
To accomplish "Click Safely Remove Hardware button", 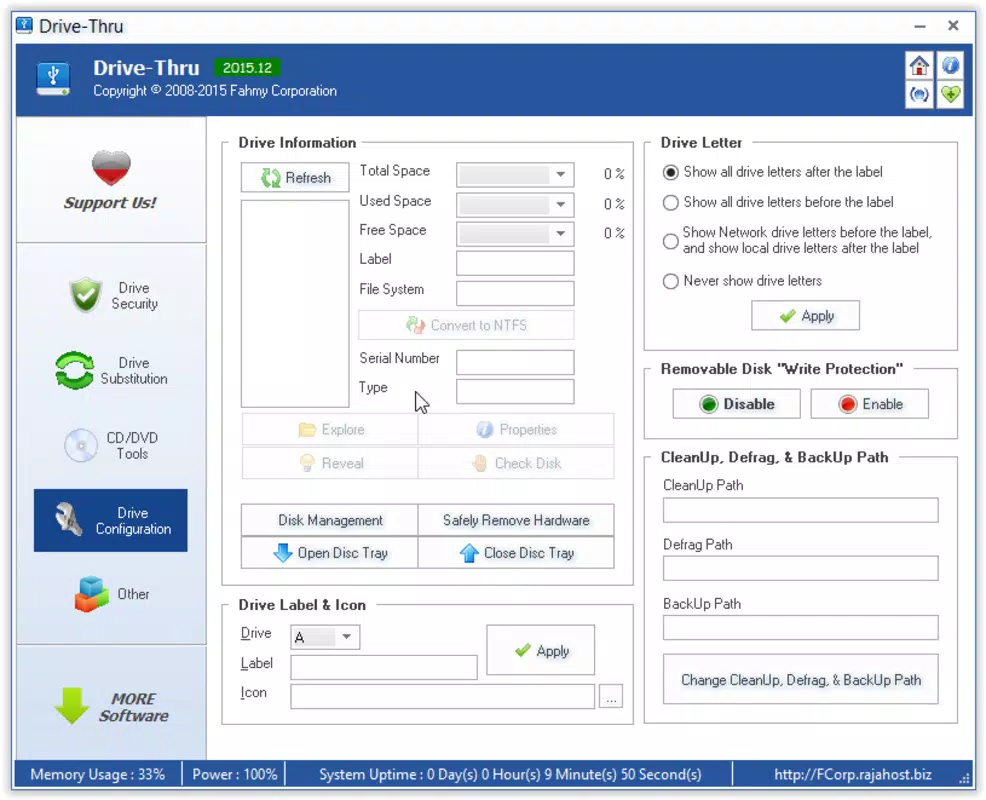I will 516,520.
